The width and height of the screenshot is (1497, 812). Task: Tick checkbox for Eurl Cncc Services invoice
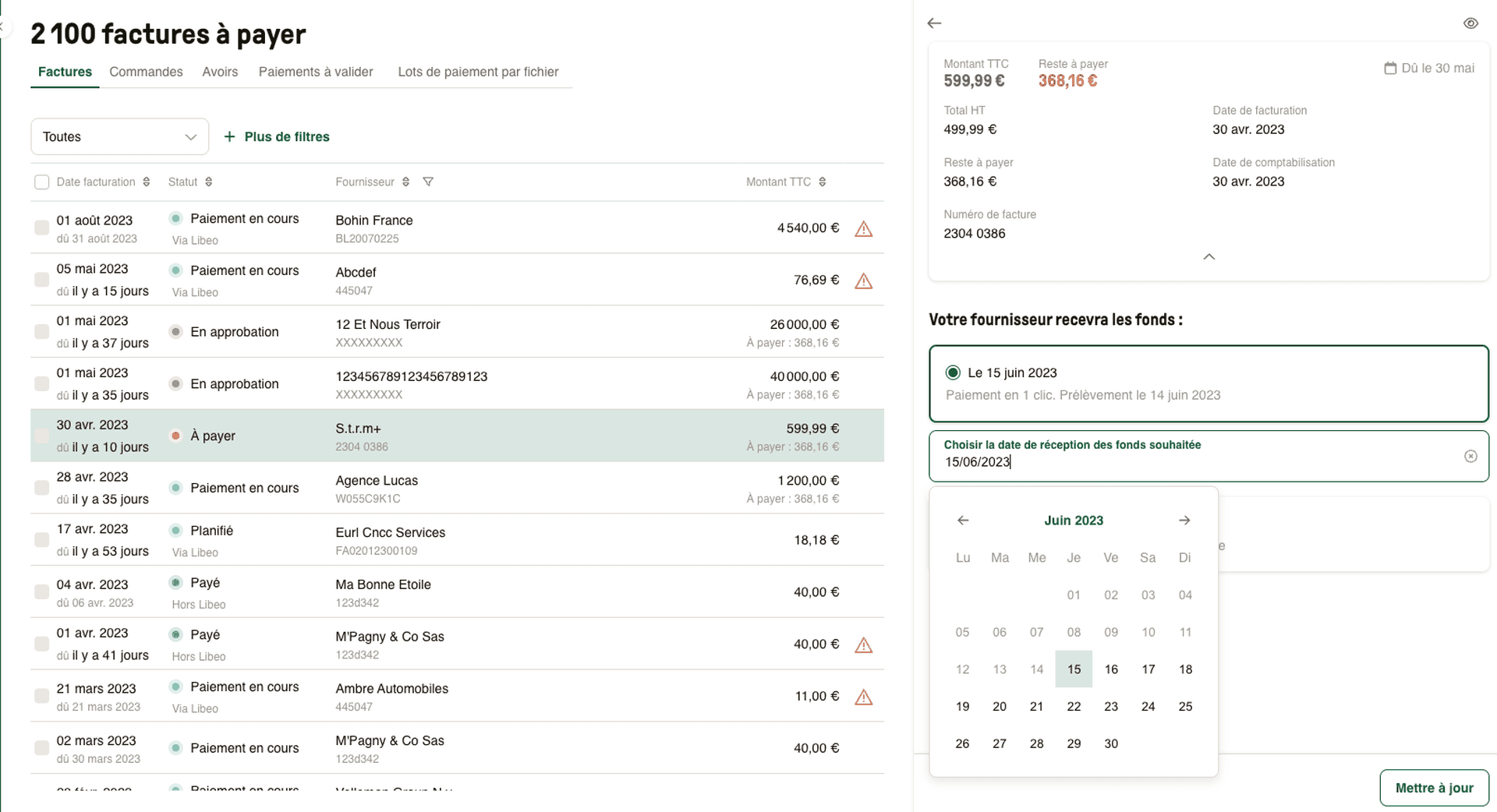coord(42,539)
